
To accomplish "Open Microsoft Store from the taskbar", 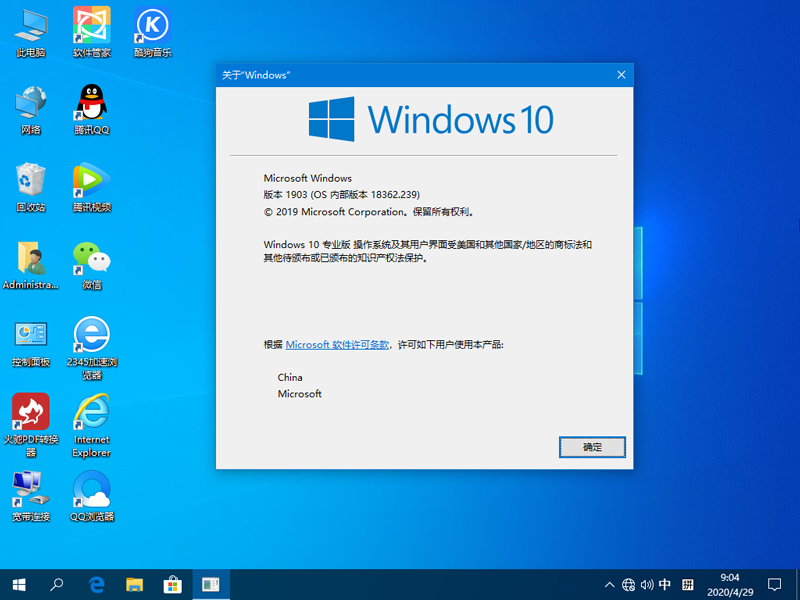I will click(x=173, y=585).
